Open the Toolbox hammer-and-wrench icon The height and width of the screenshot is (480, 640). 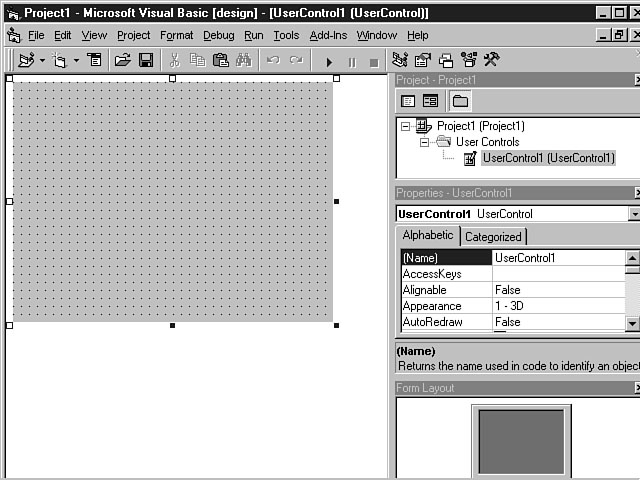pyautogui.click(x=491, y=61)
